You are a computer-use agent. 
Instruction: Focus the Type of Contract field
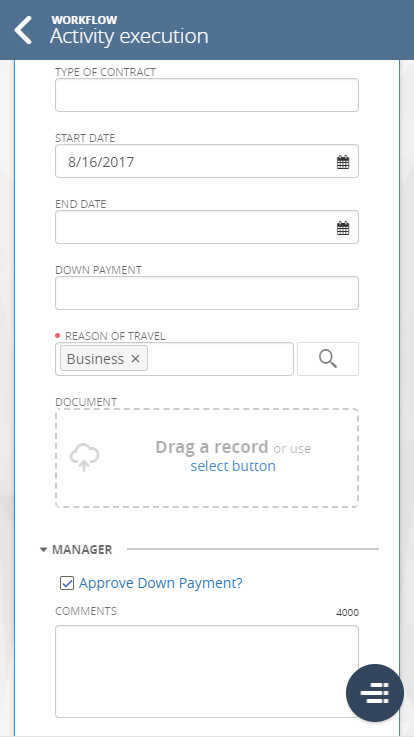pyautogui.click(x=207, y=95)
